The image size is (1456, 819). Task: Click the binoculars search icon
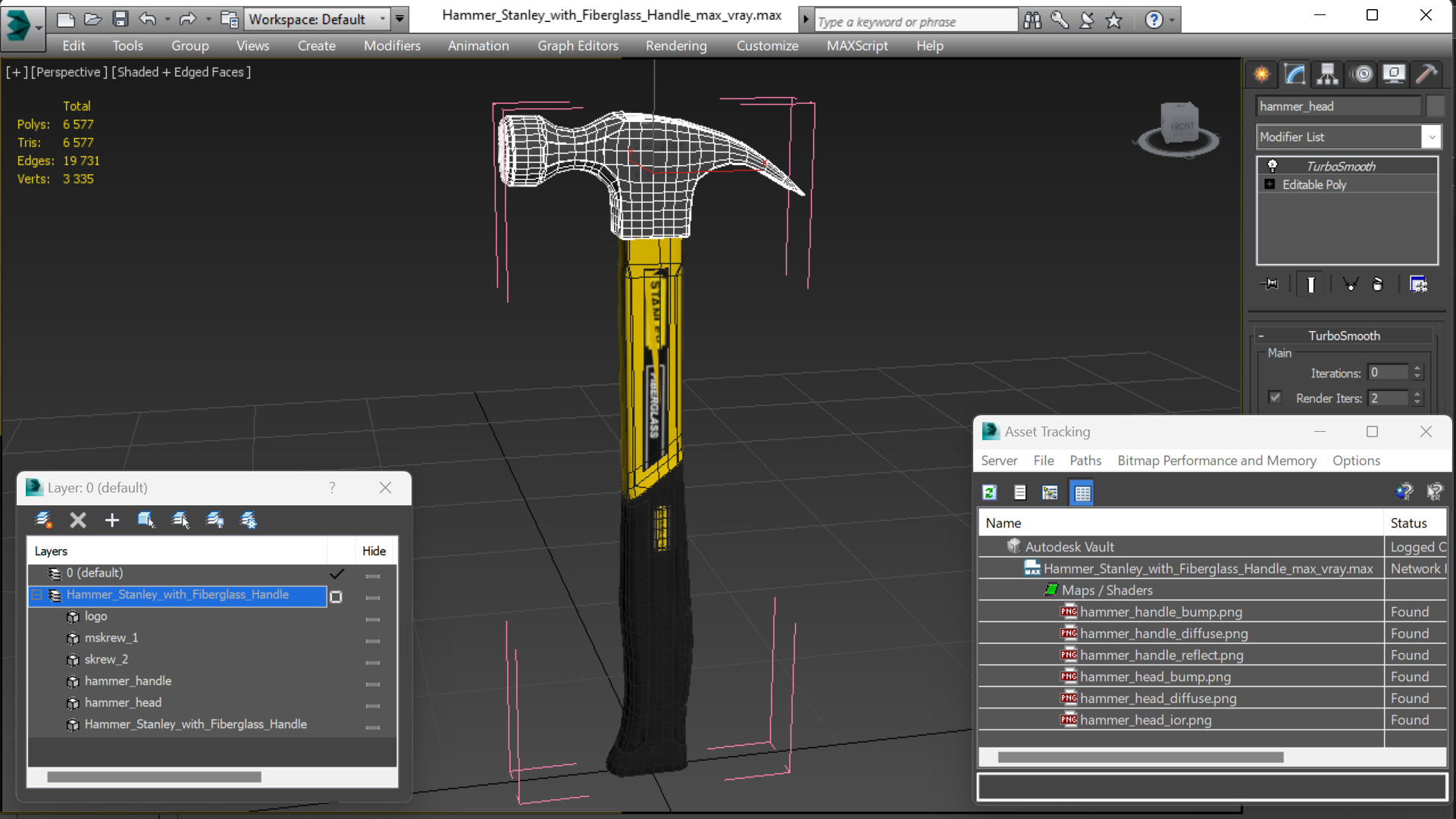(1032, 20)
